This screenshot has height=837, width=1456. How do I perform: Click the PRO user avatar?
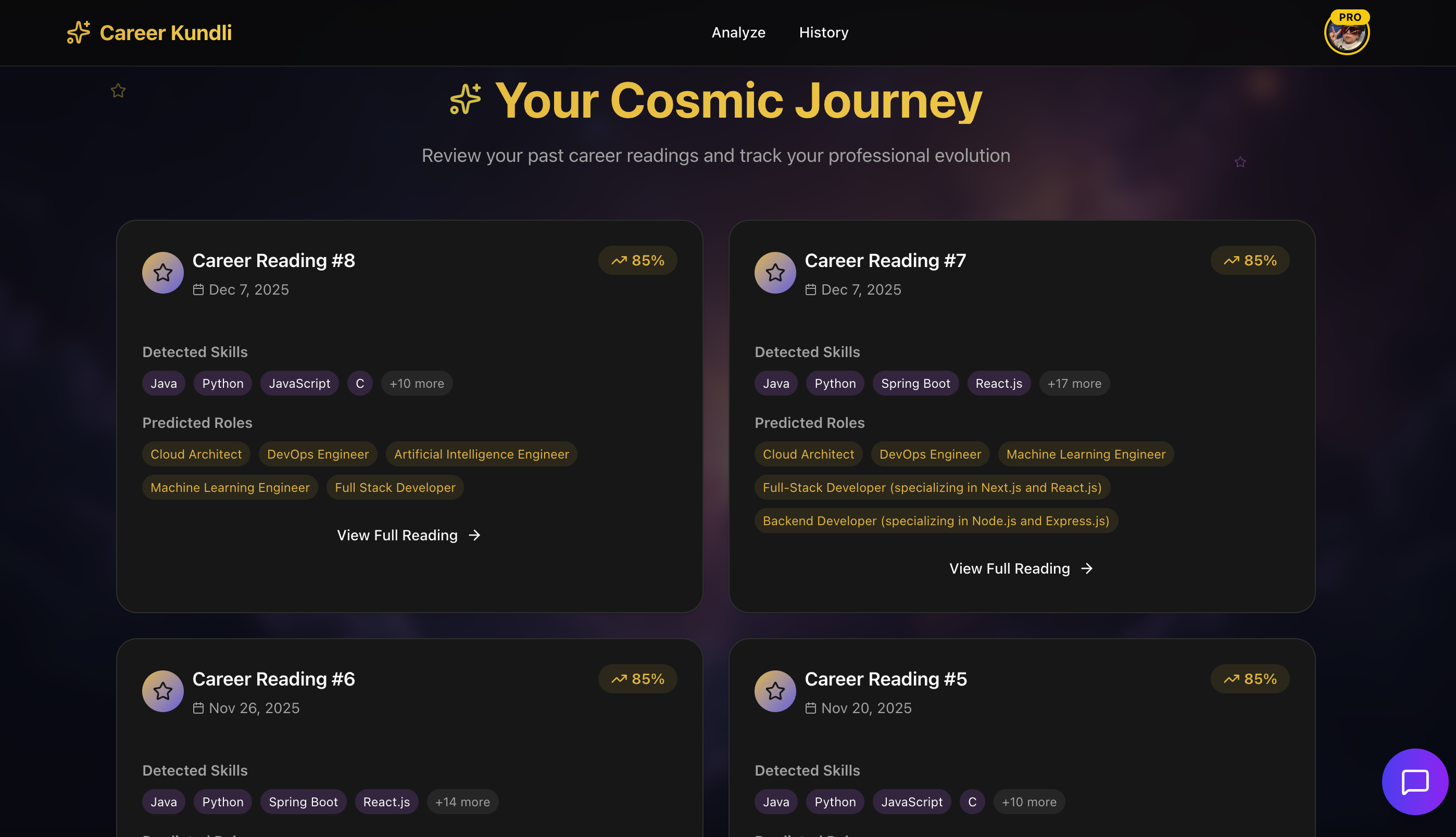(1346, 34)
